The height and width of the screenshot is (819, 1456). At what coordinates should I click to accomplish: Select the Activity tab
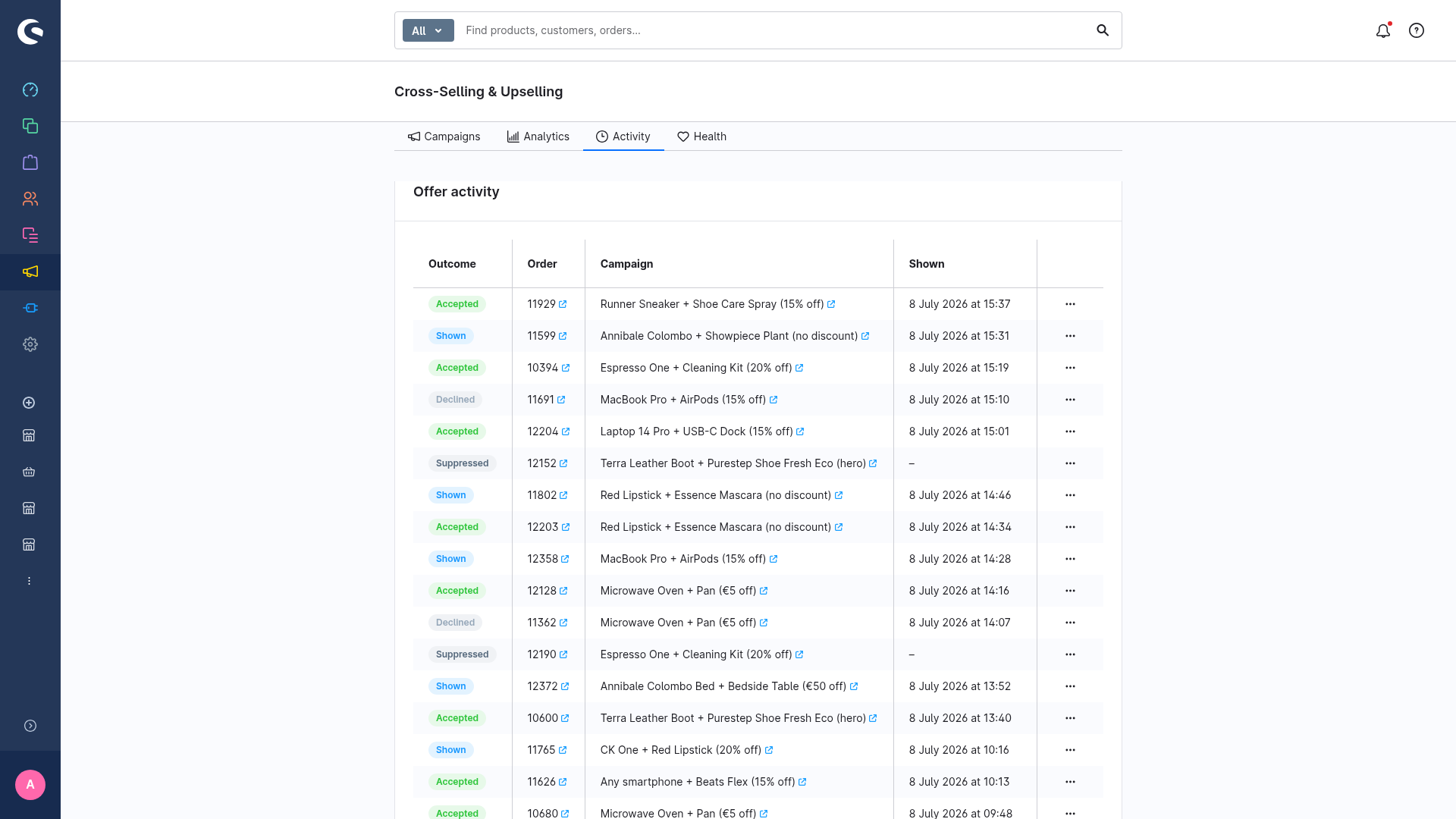tap(623, 136)
